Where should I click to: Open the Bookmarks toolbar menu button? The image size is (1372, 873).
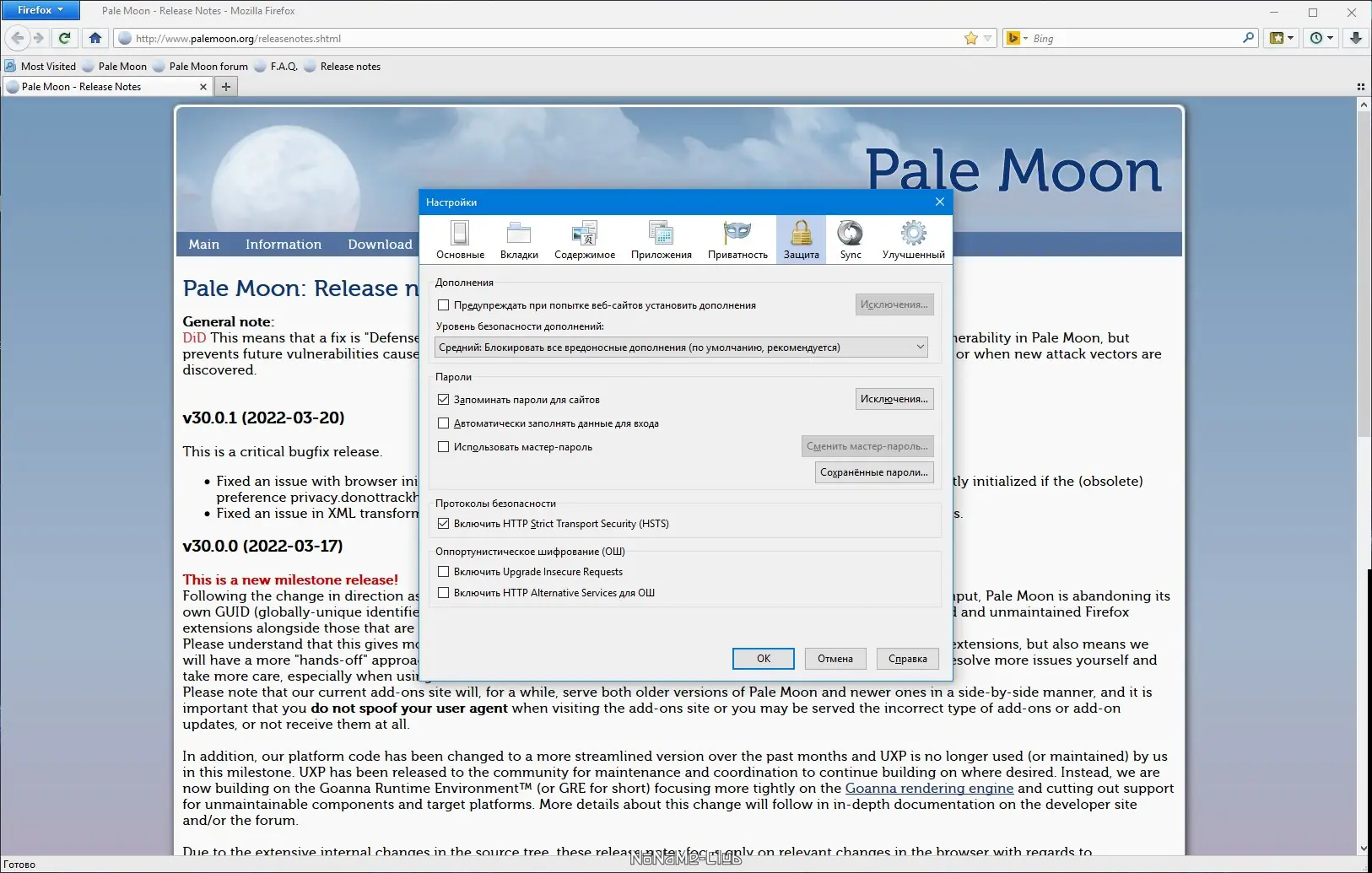click(1282, 38)
